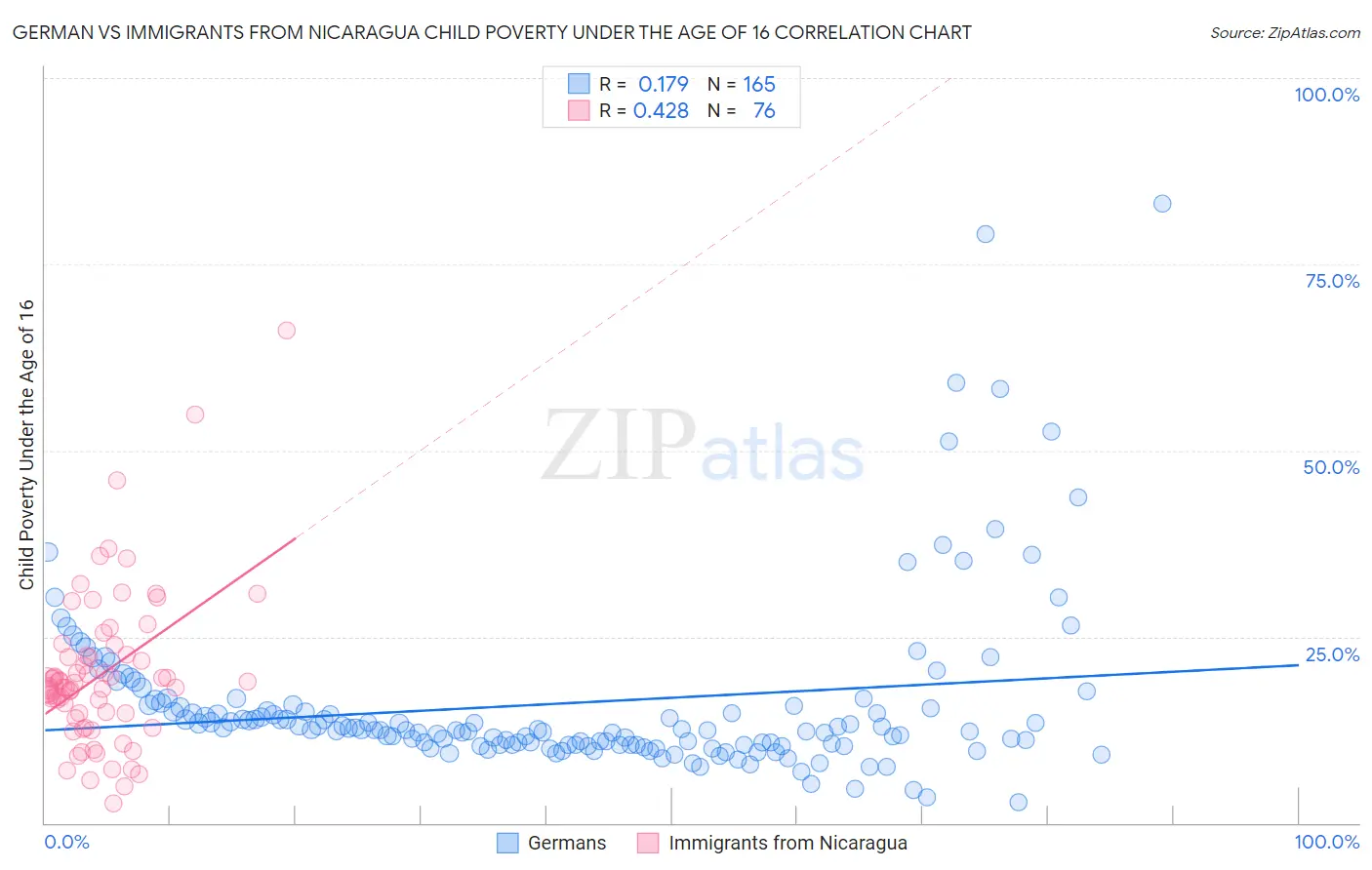Screen dimensions: 1372x870
Task: Click the 100.0% x-axis label at bottom
Action: [1326, 842]
